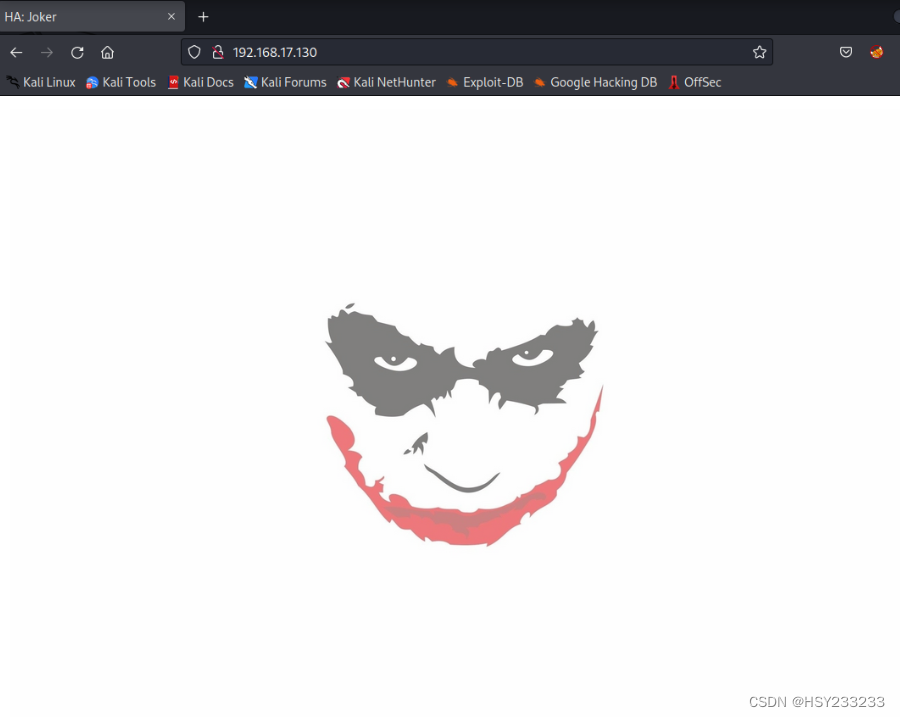The image size is (900, 717).
Task: Bookmark this page with the star
Action: coord(759,52)
